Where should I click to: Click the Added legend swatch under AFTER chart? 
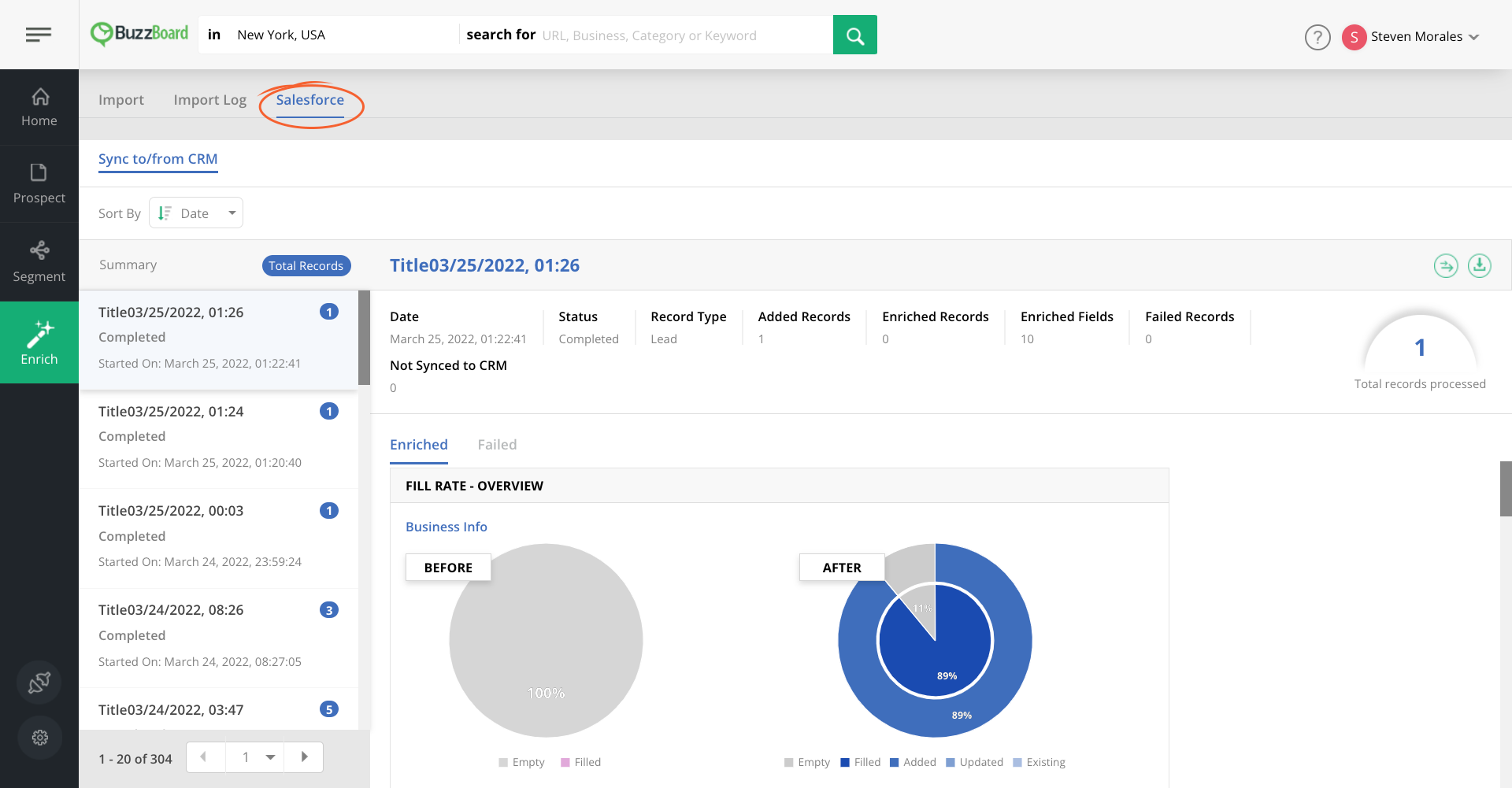895,762
